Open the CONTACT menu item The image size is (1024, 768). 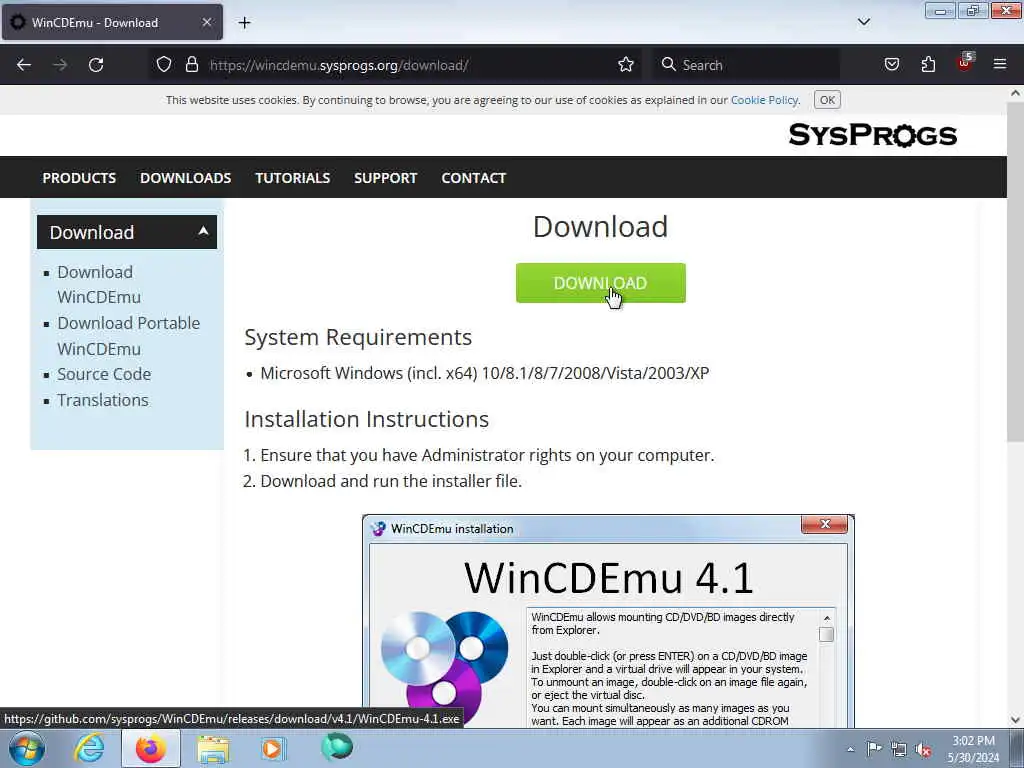pyautogui.click(x=473, y=178)
